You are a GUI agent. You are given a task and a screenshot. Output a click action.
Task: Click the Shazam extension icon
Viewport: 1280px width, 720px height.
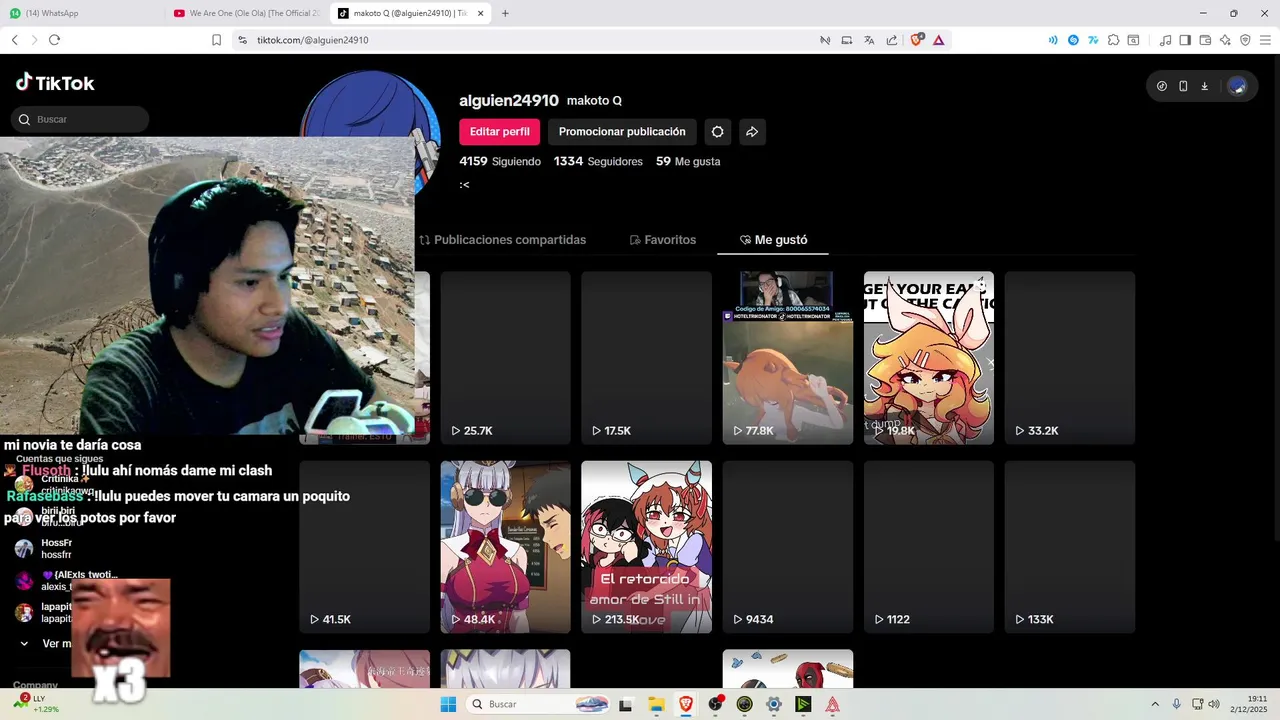coord(1073,40)
